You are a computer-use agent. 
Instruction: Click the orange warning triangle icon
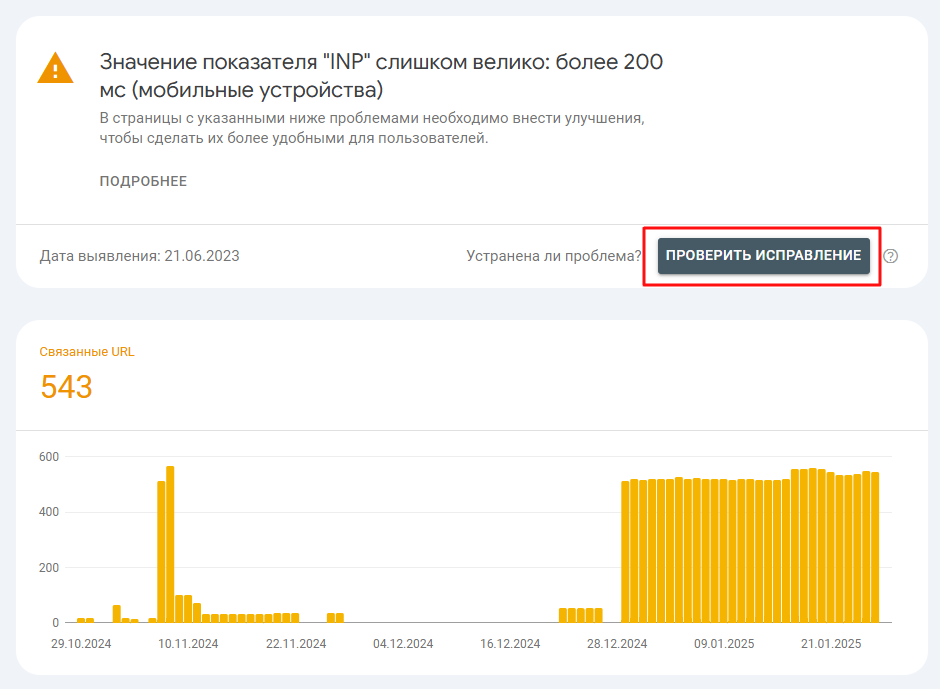click(55, 67)
